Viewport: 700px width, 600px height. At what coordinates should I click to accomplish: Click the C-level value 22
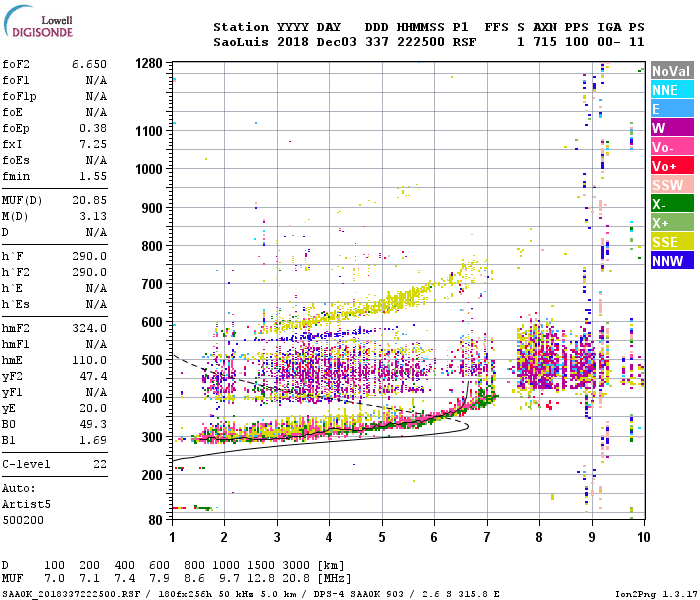pyautogui.click(x=100, y=464)
